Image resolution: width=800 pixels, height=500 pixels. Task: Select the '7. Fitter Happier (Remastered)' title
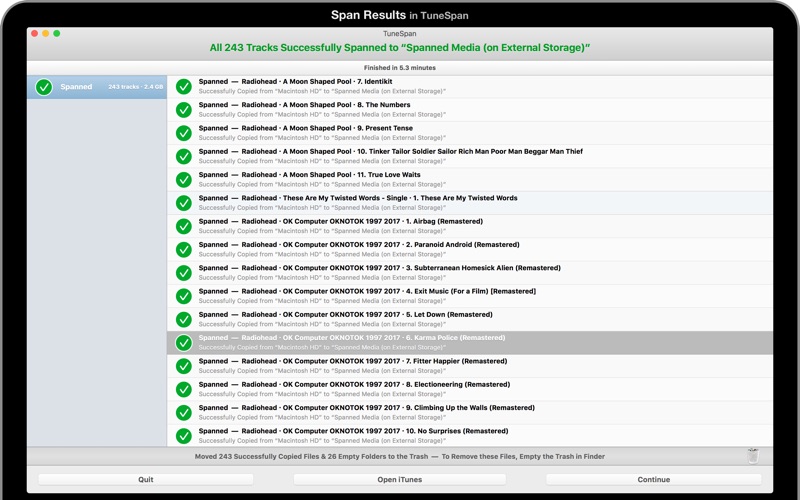pyautogui.click(x=457, y=361)
